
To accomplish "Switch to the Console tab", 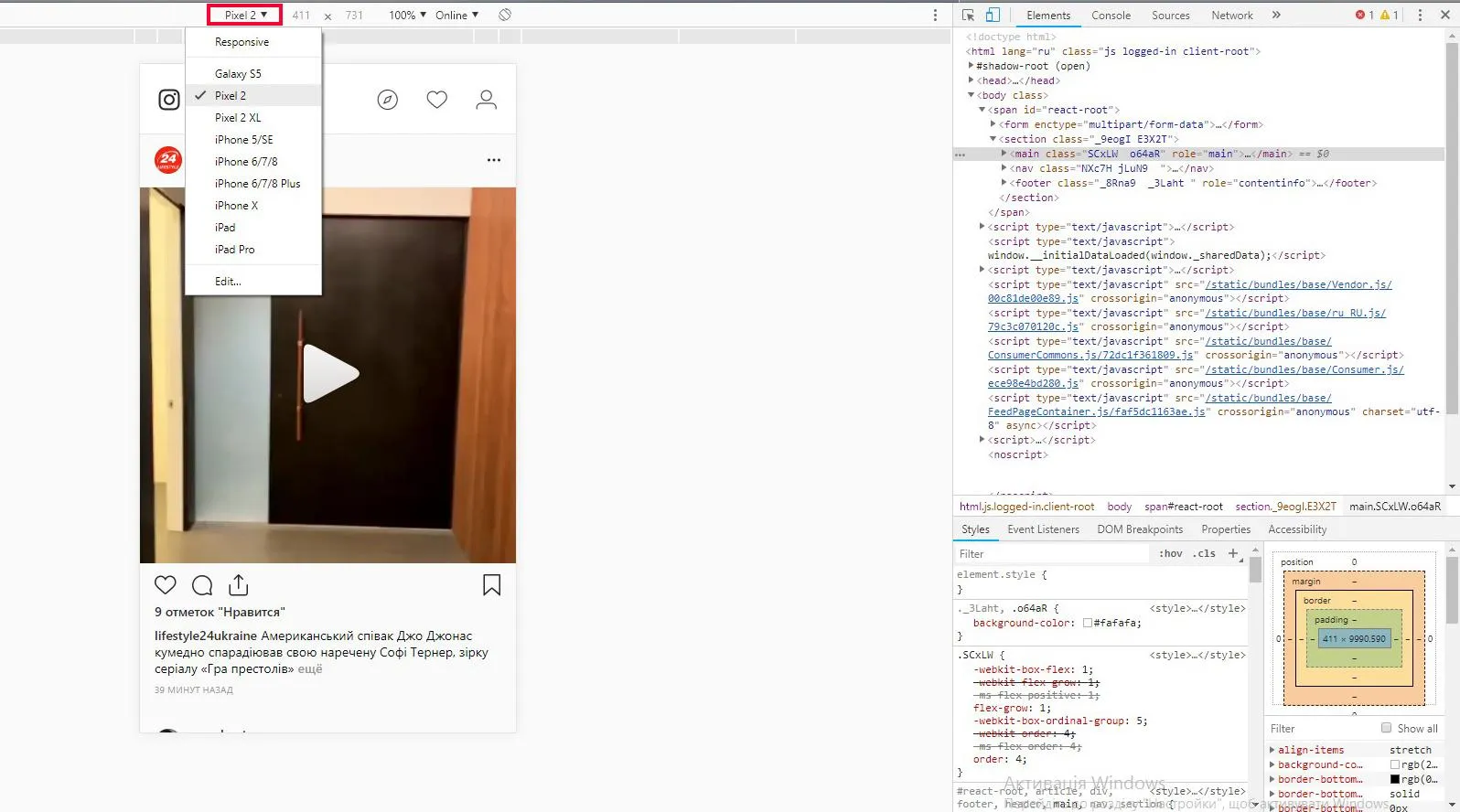I will (1111, 16).
